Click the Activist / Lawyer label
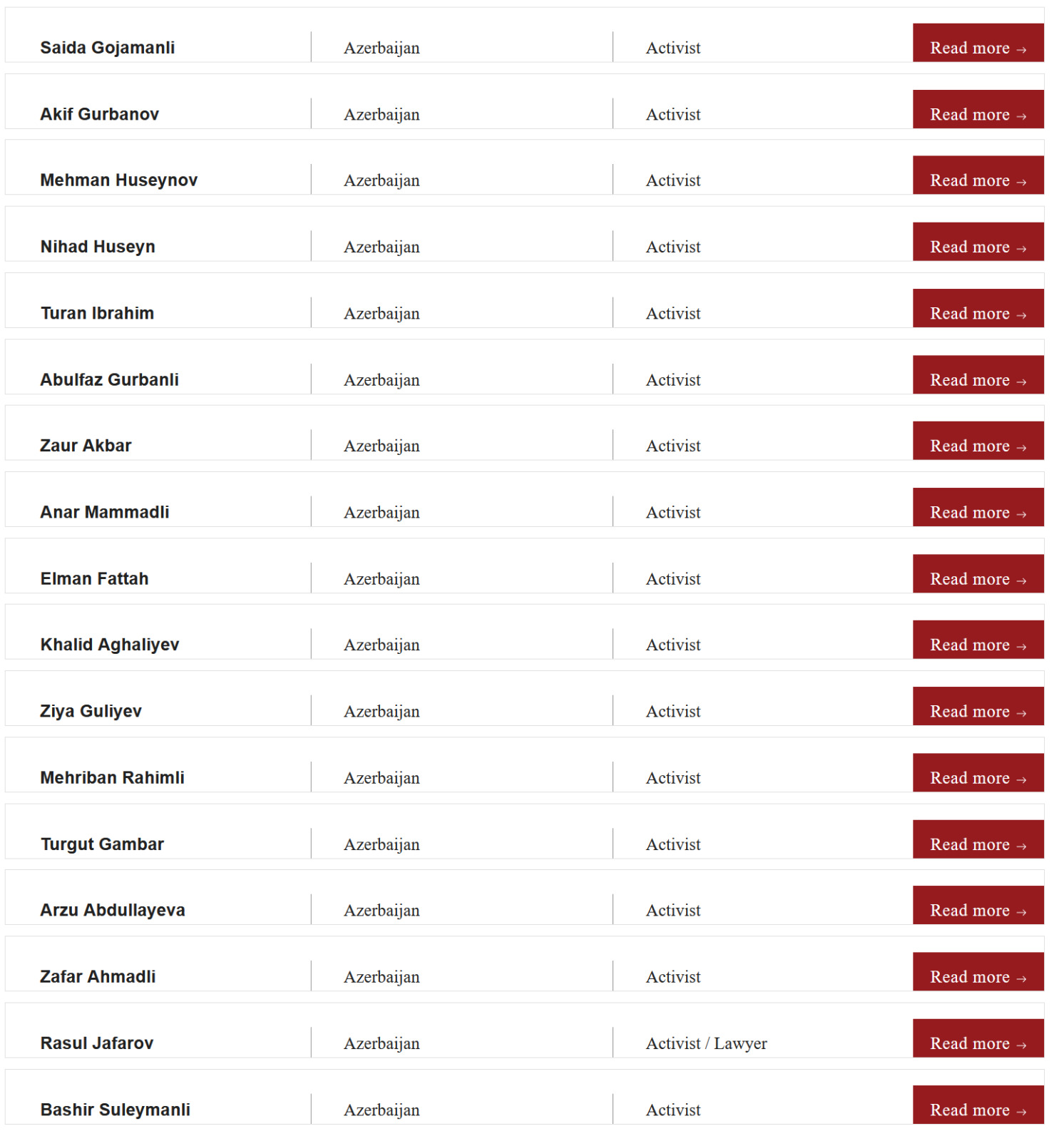This screenshot has height=1141, width=1064. pos(706,1044)
